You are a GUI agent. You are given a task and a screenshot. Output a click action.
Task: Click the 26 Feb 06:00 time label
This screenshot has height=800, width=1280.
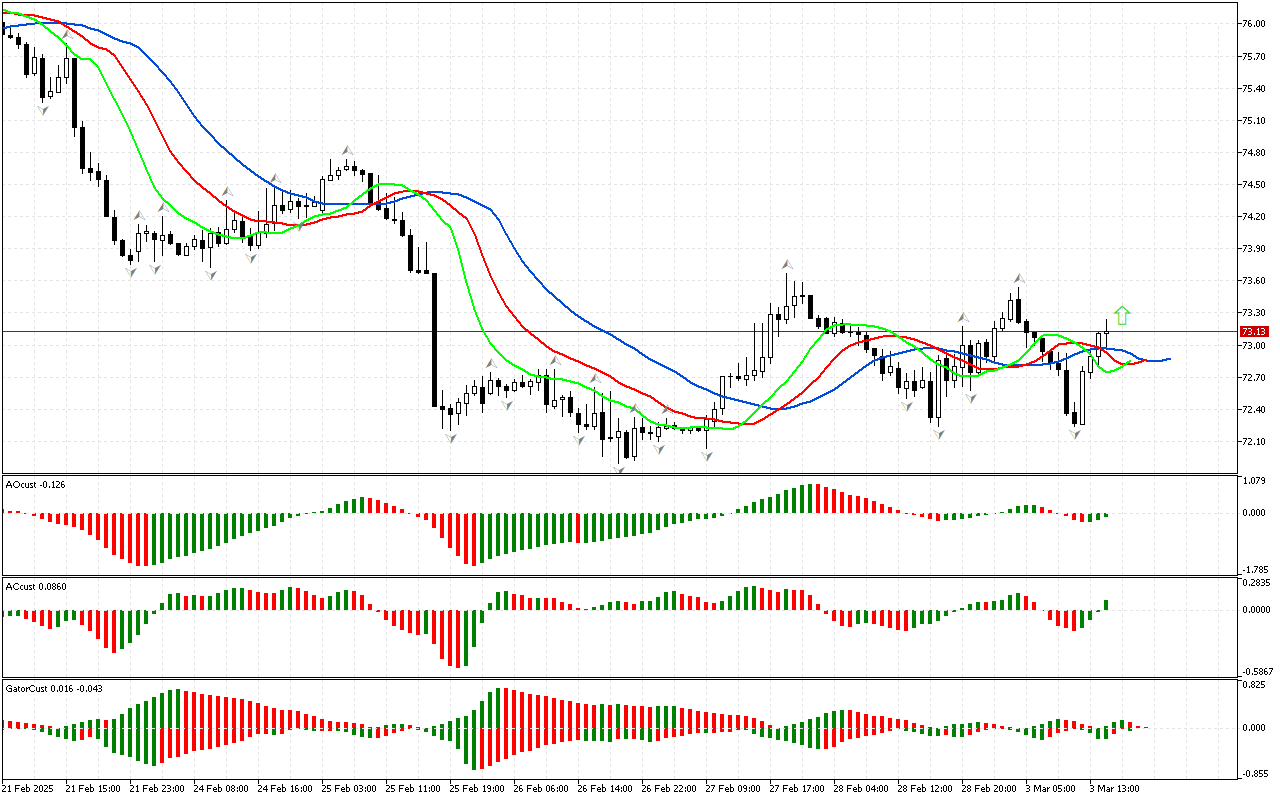(x=541, y=789)
